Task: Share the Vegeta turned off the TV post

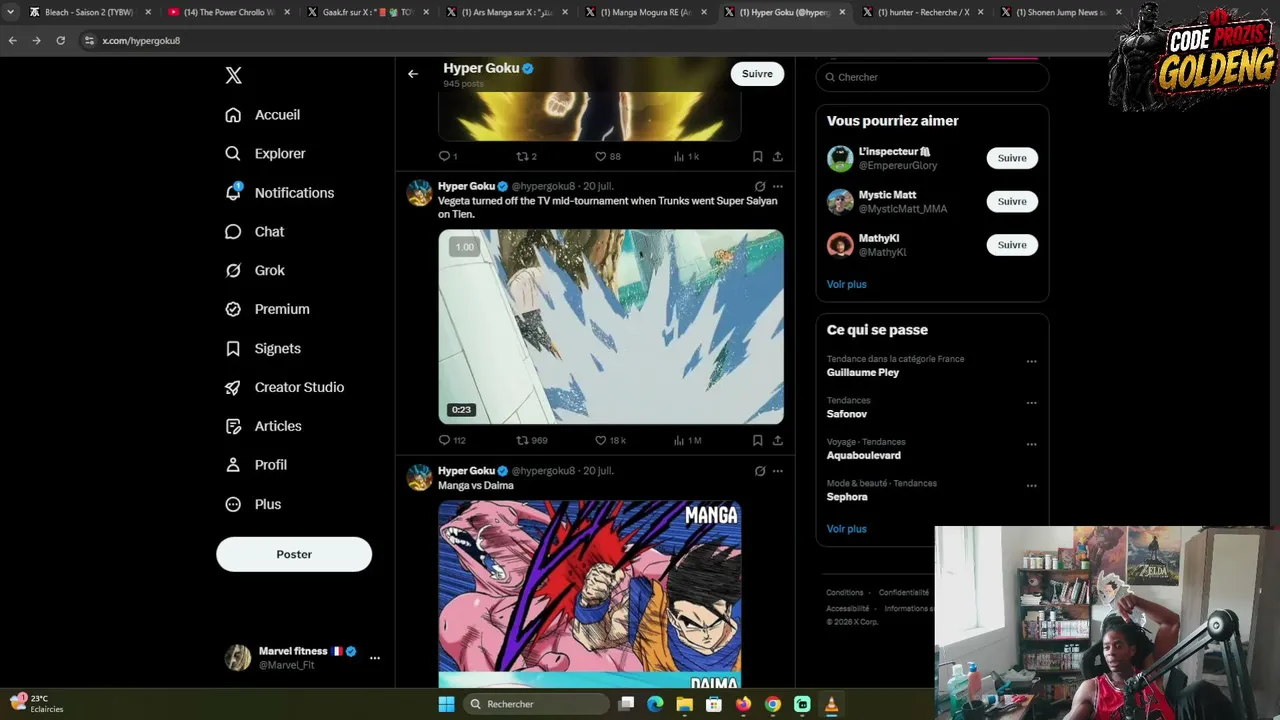Action: (777, 440)
